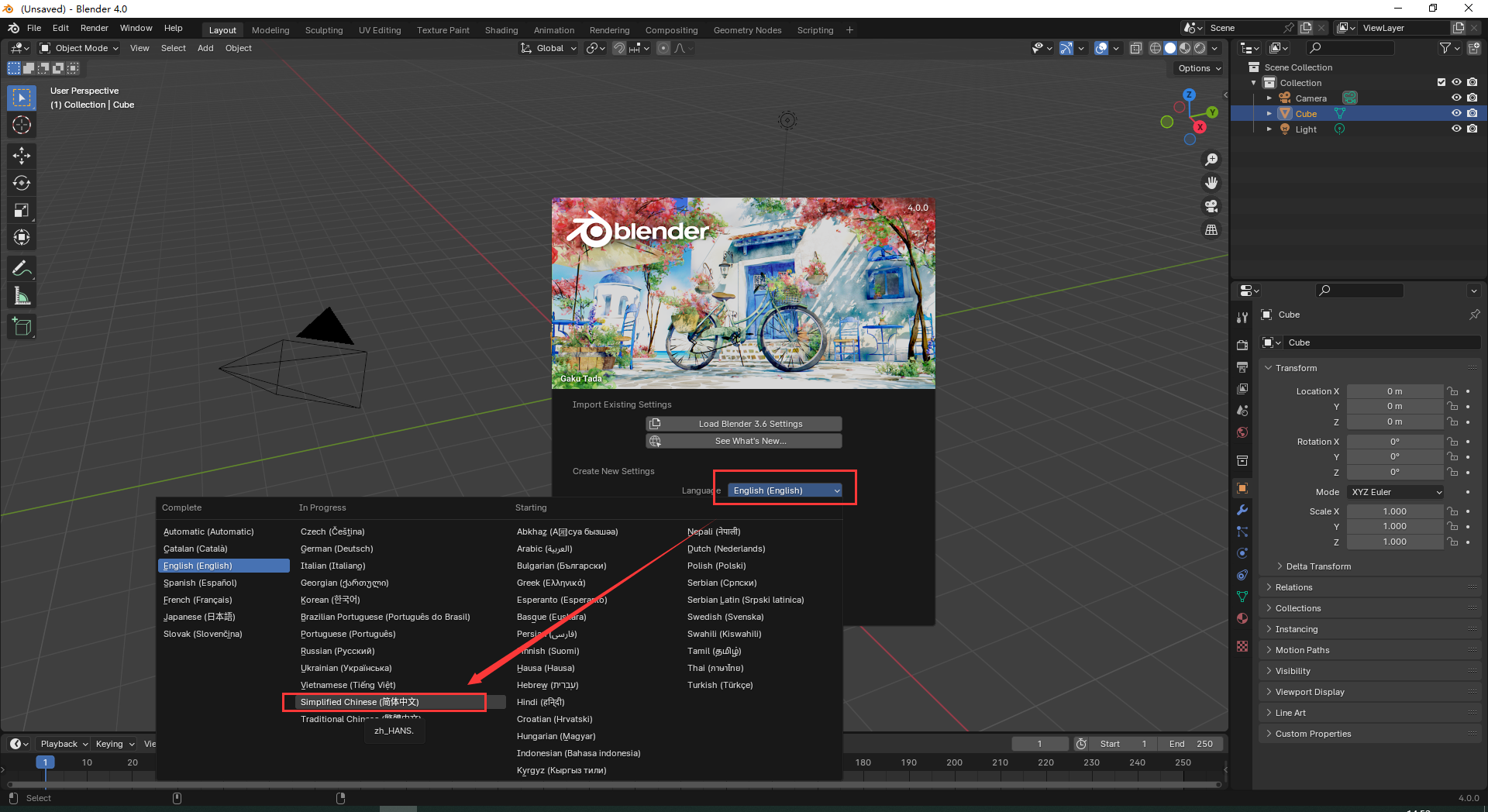The width and height of the screenshot is (1488, 812).
Task: Select the Rotate tool
Action: click(x=21, y=183)
